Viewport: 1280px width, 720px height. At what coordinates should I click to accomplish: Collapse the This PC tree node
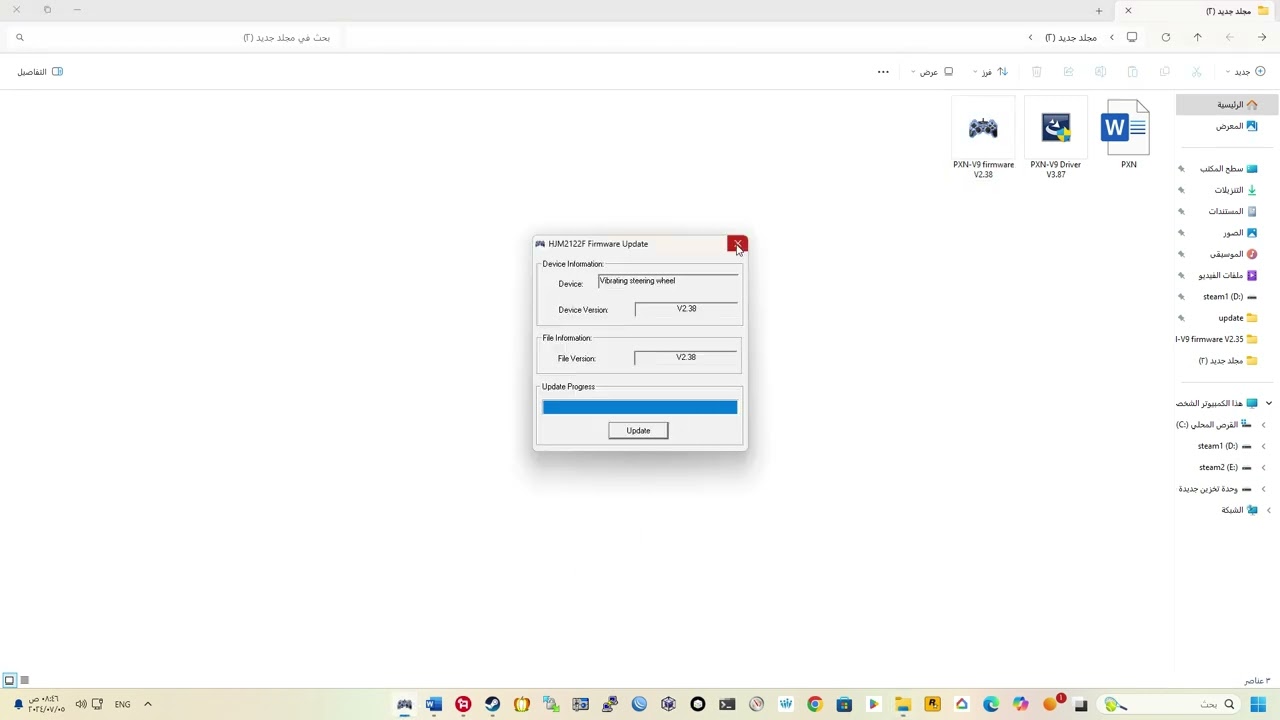[x=1268, y=403]
